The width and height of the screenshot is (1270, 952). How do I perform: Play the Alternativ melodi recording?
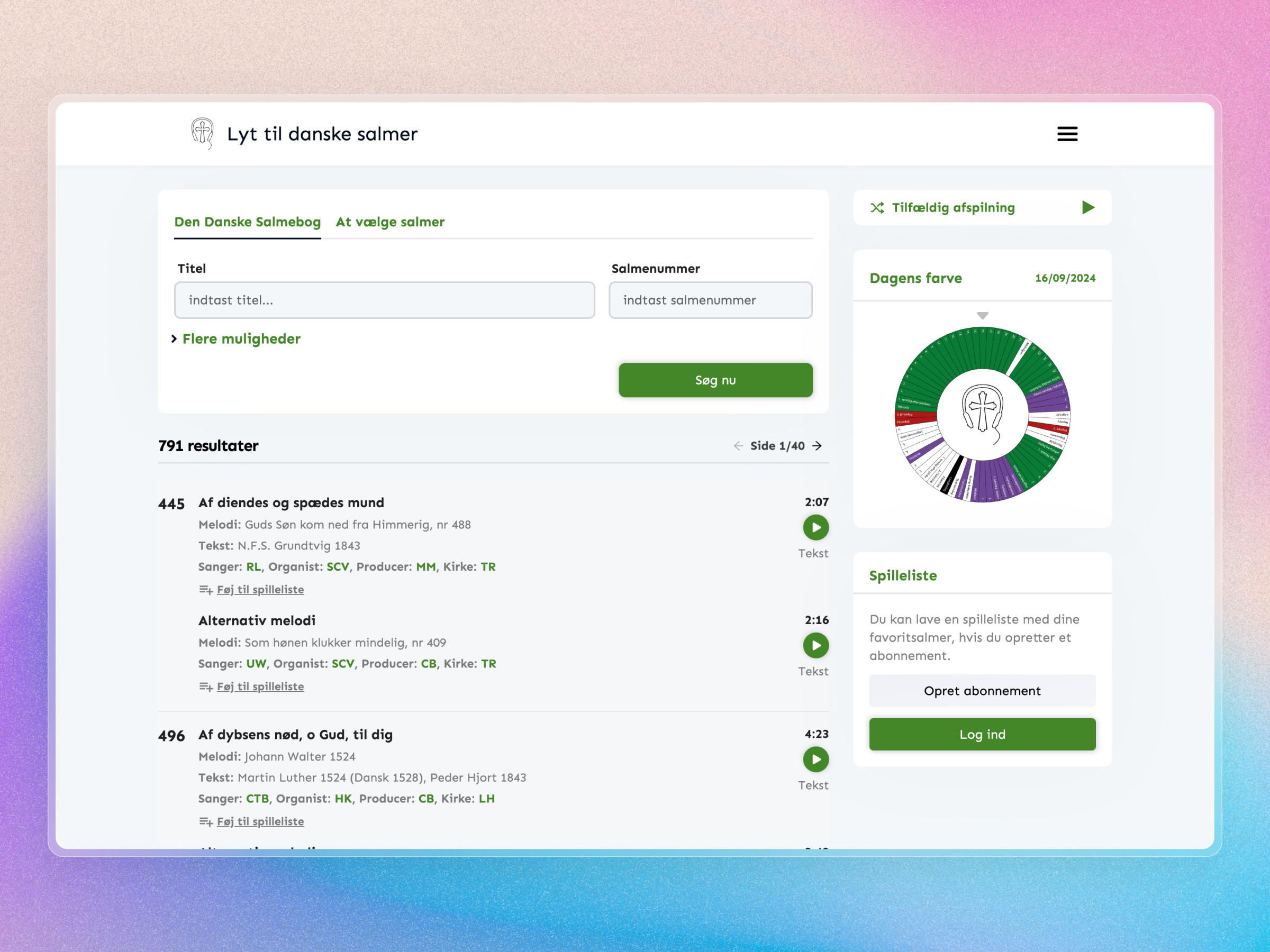pos(815,645)
